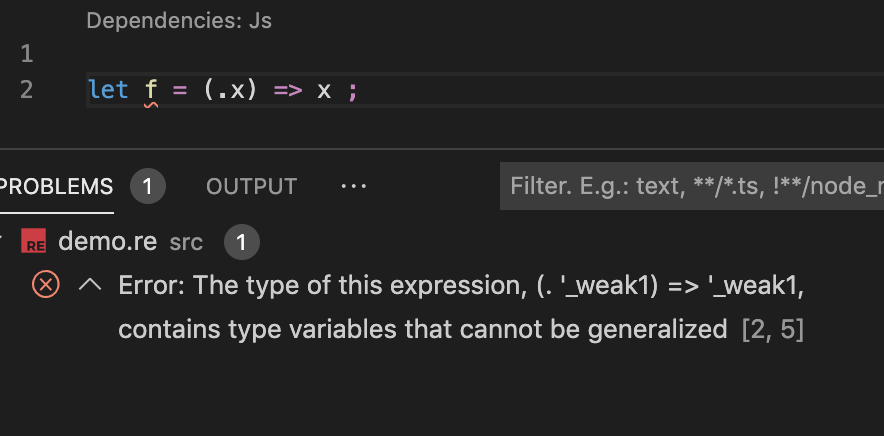Click the red error circle icon
This screenshot has height=436, width=884.
coord(46,285)
